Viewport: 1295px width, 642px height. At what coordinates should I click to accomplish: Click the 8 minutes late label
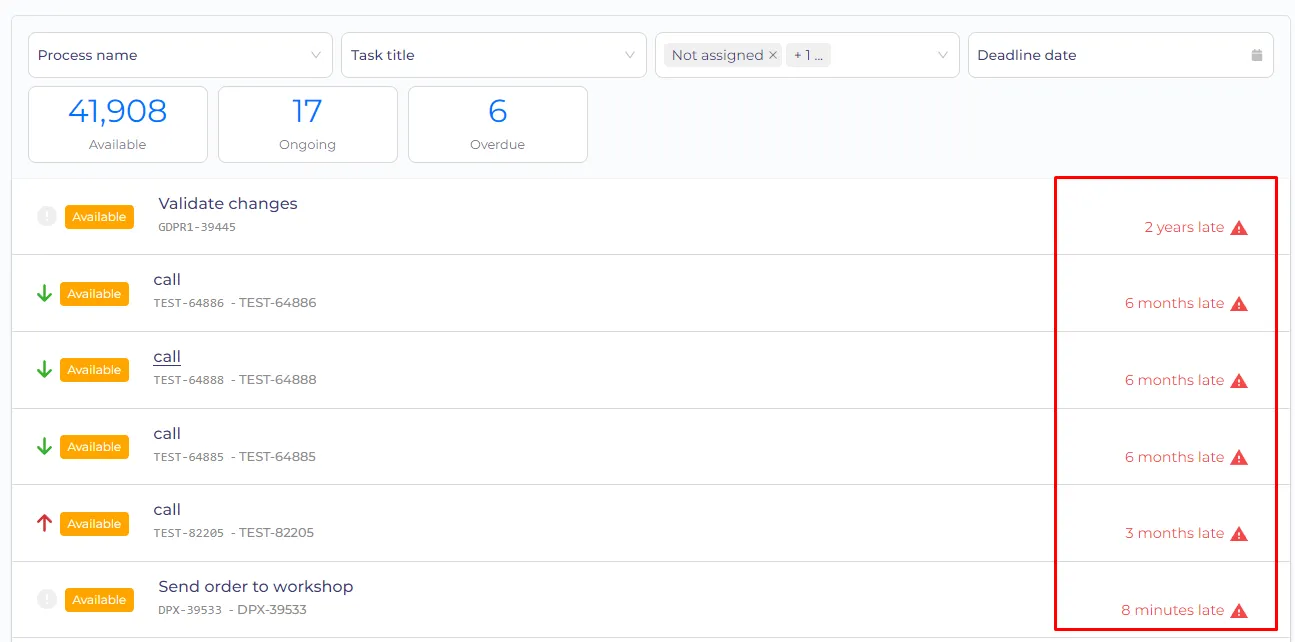1172,610
